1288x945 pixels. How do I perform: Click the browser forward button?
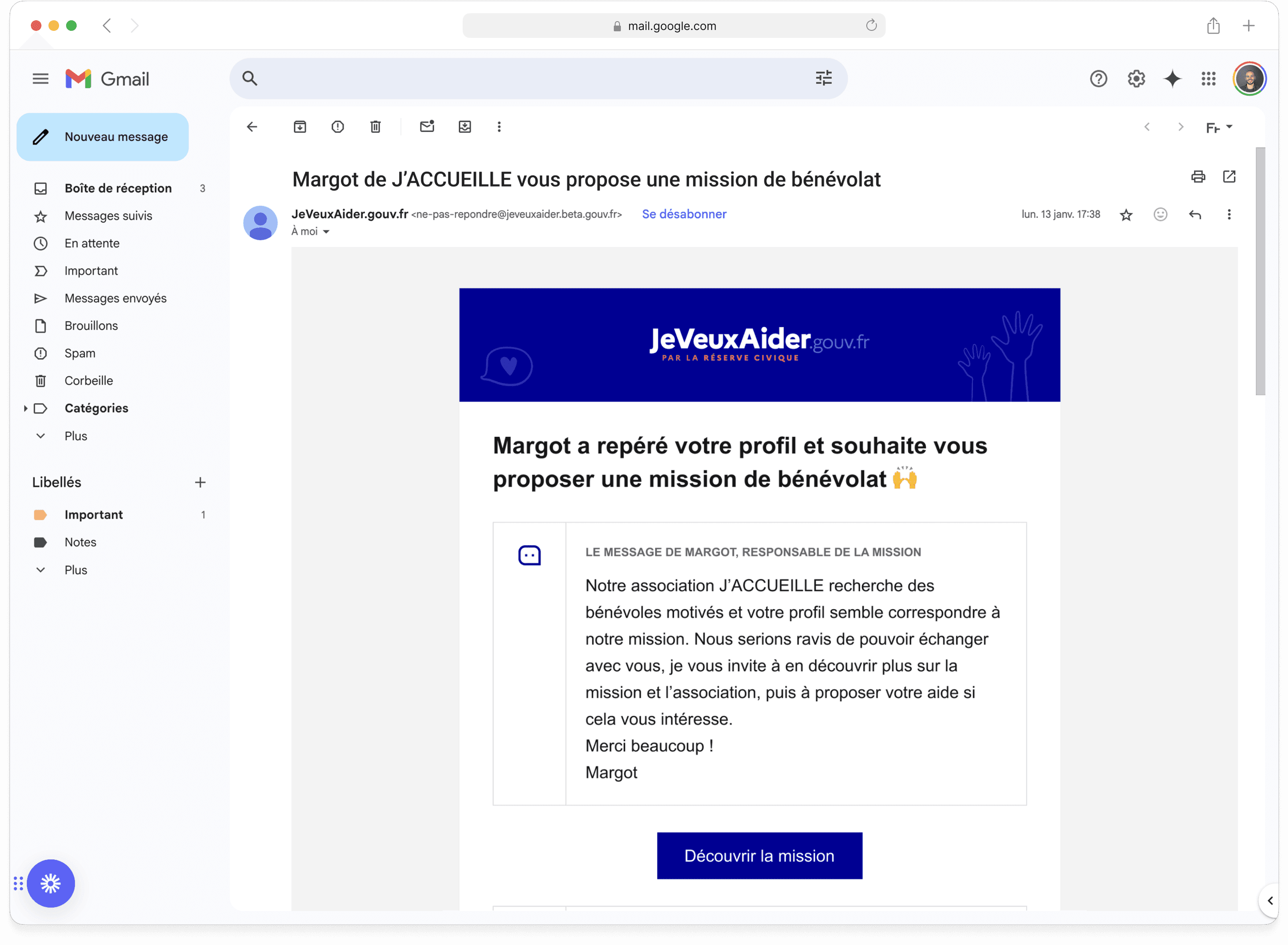[x=134, y=26]
